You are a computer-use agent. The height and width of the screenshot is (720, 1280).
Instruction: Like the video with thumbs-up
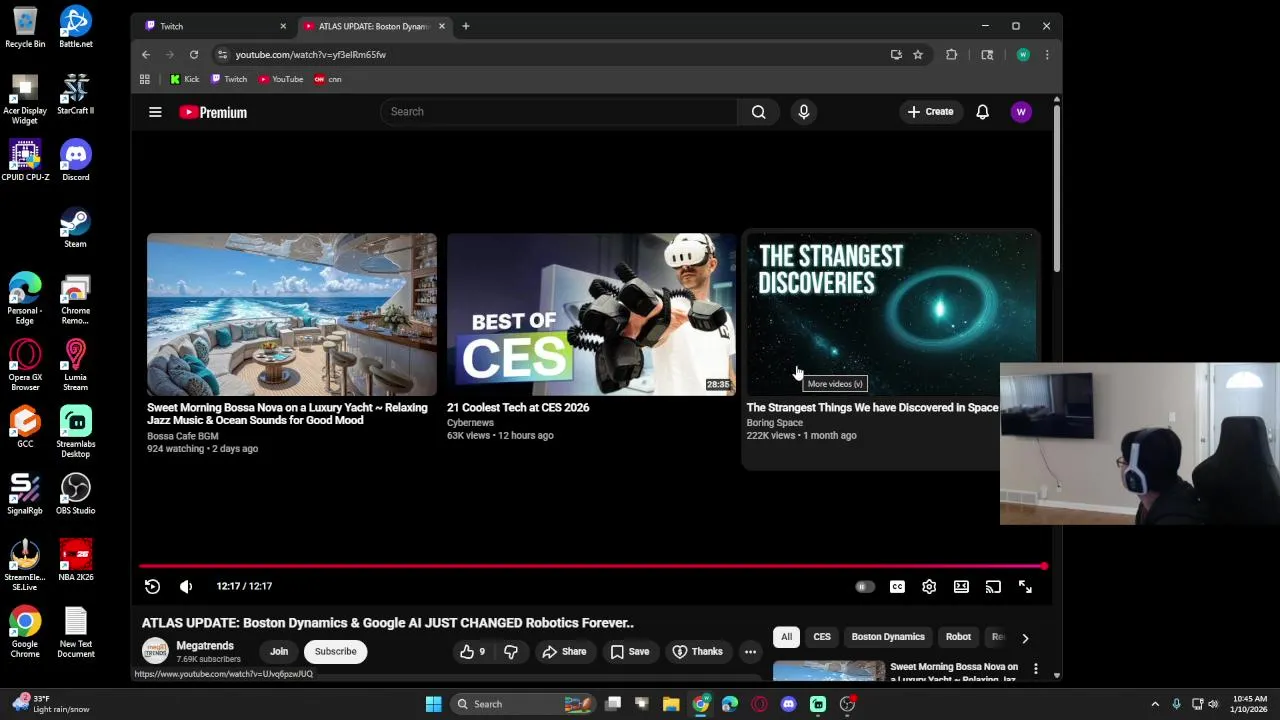(472, 652)
